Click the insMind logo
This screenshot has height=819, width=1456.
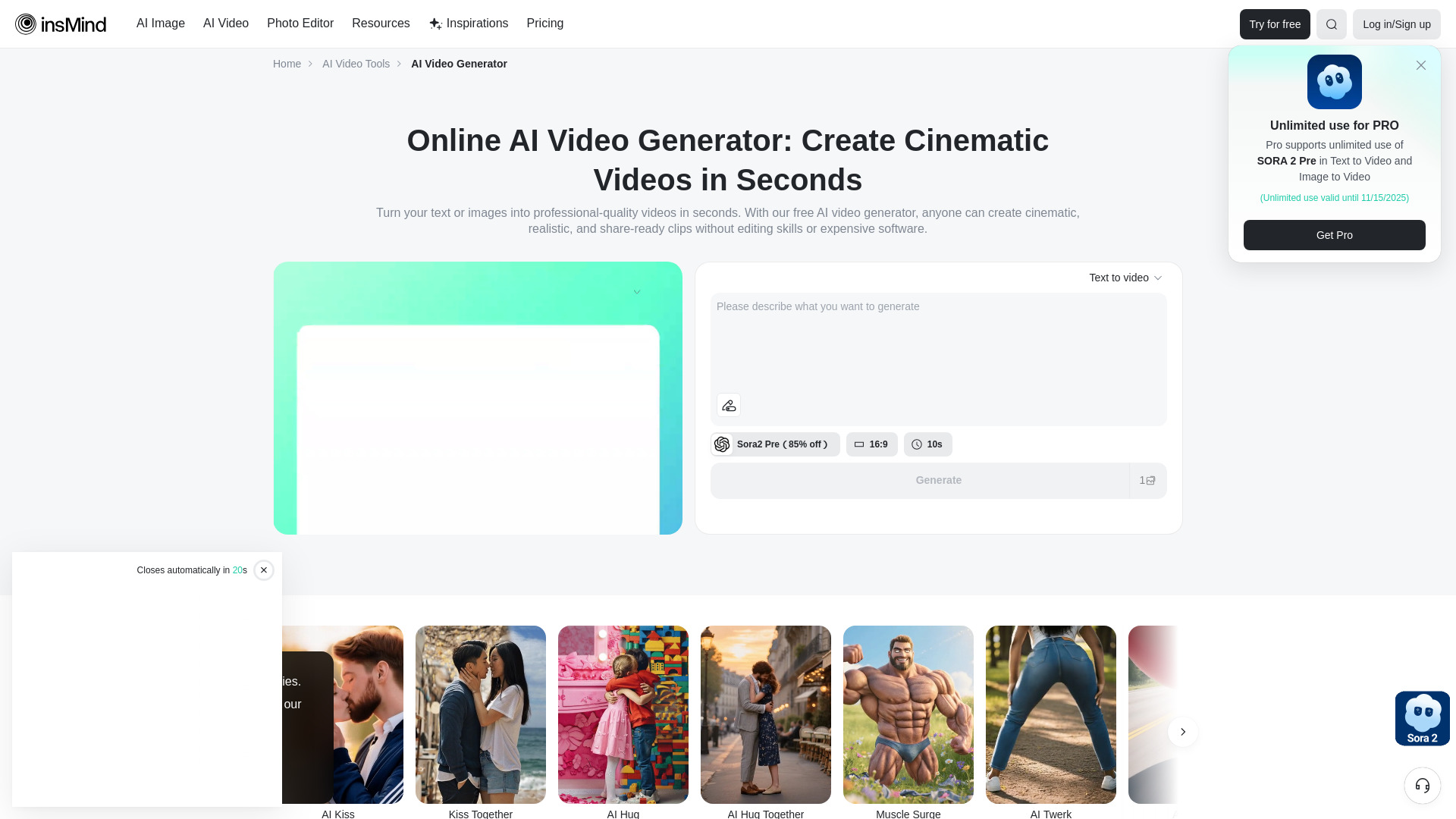click(61, 24)
